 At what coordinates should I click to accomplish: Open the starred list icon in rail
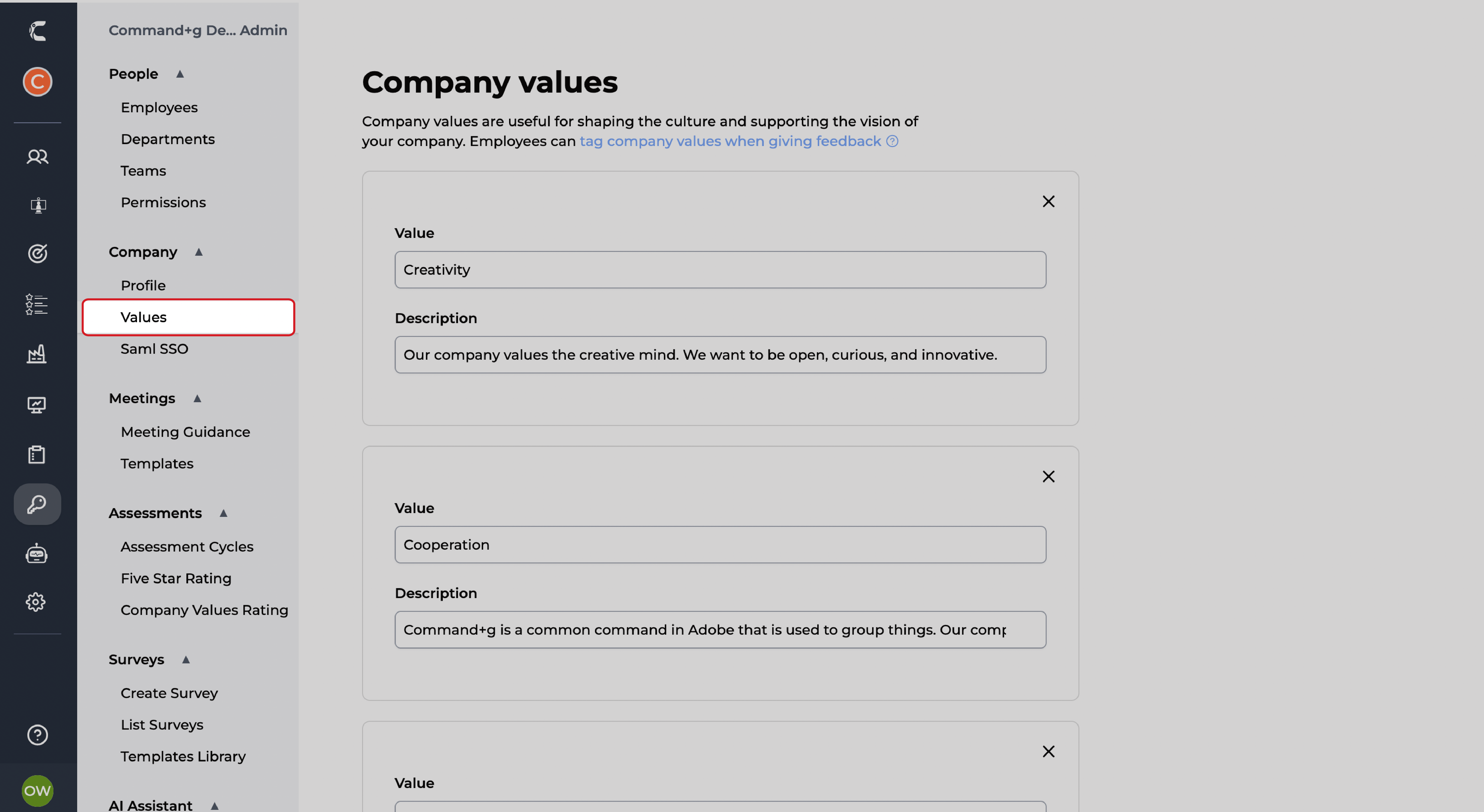(37, 304)
